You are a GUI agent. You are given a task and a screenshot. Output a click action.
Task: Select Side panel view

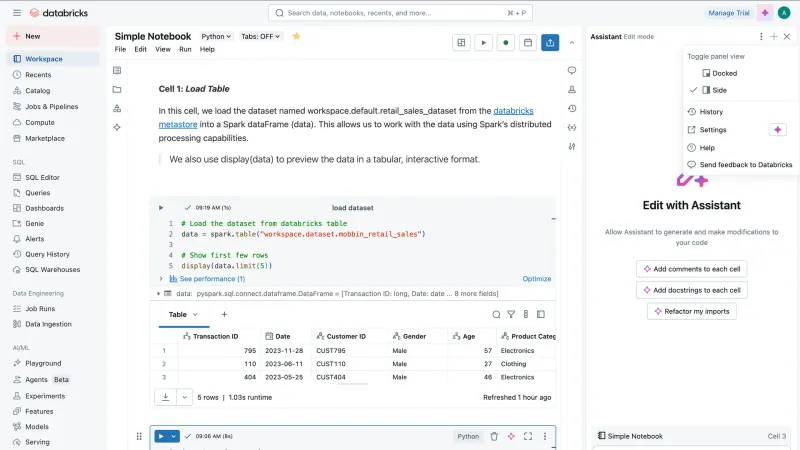714,90
